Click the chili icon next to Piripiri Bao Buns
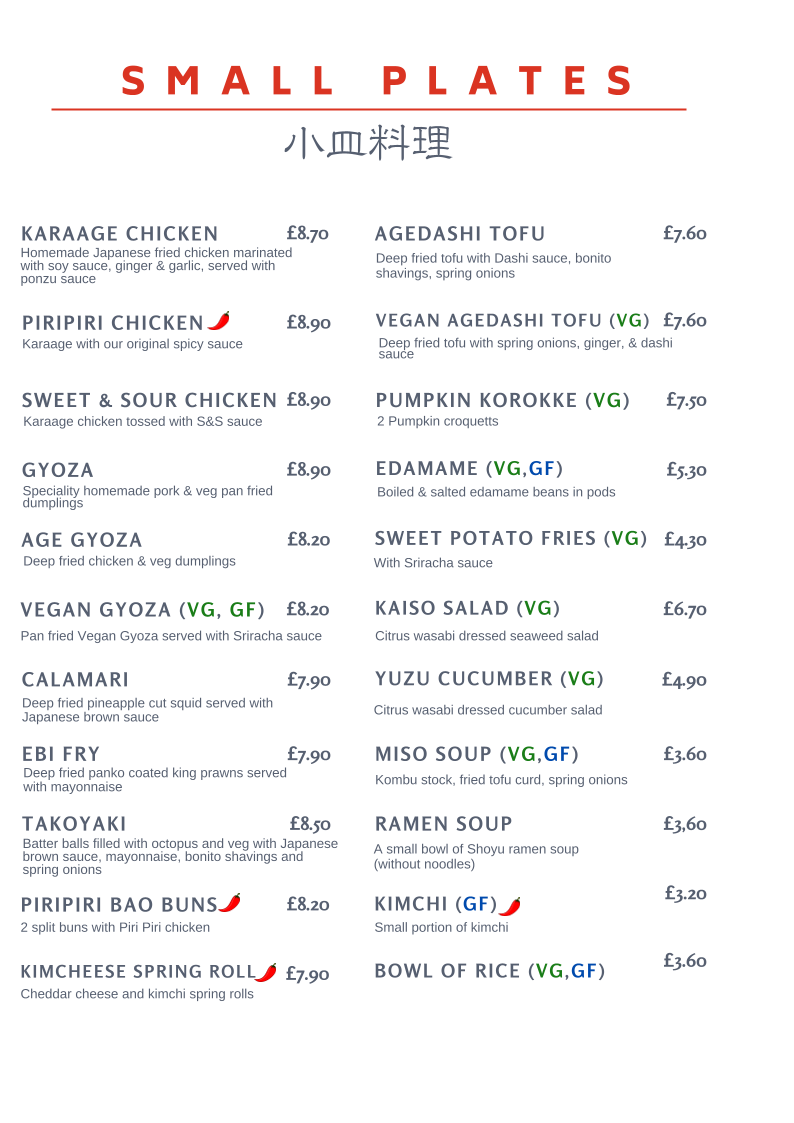Image resolution: width=794 pixels, height=1123 pixels. [230, 902]
